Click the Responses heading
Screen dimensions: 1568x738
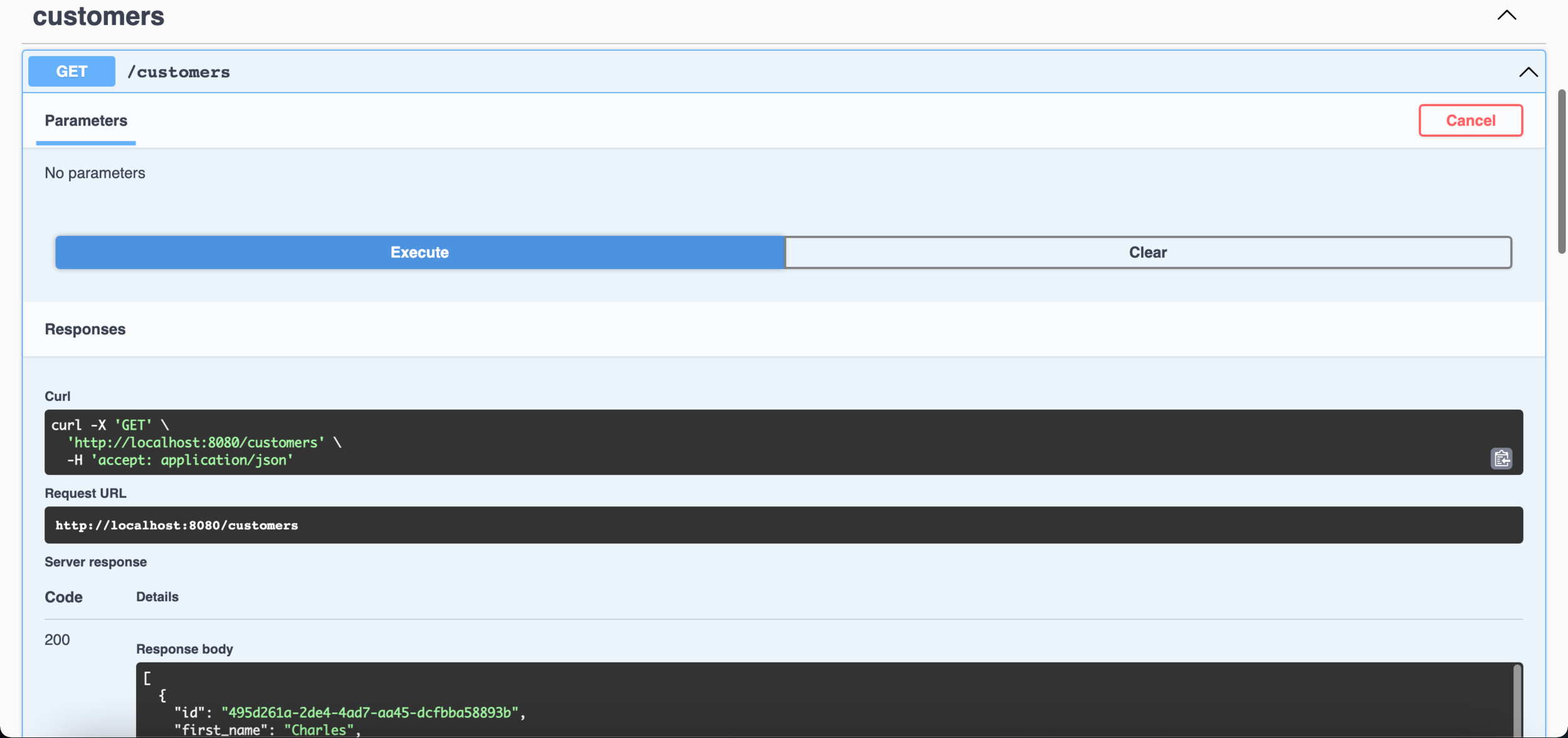click(85, 329)
